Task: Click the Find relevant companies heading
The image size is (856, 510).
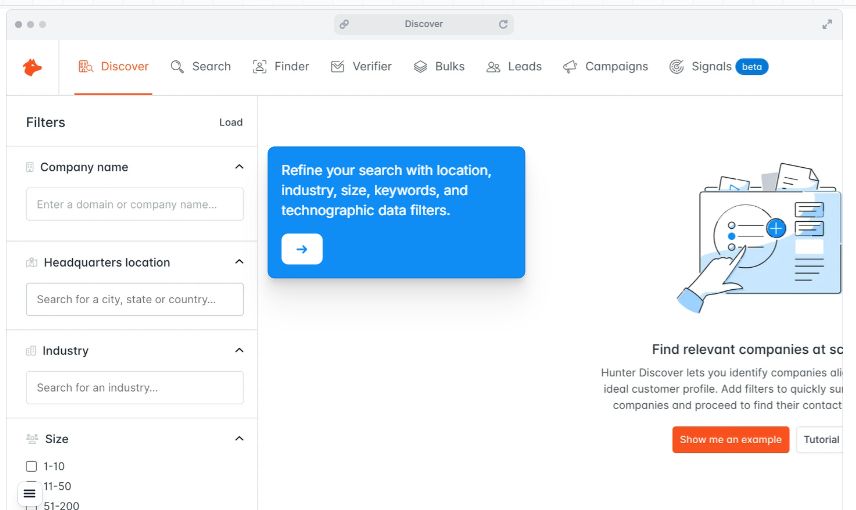Action: coord(747,349)
